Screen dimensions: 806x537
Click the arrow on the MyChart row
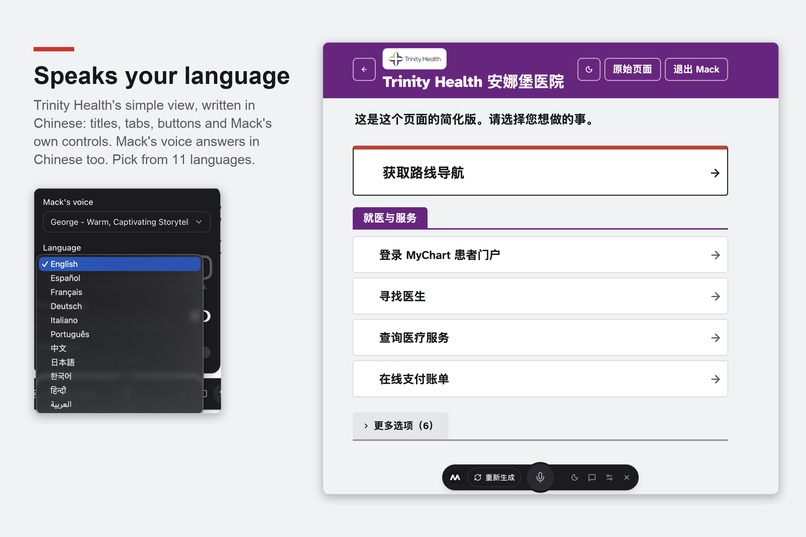tap(715, 255)
